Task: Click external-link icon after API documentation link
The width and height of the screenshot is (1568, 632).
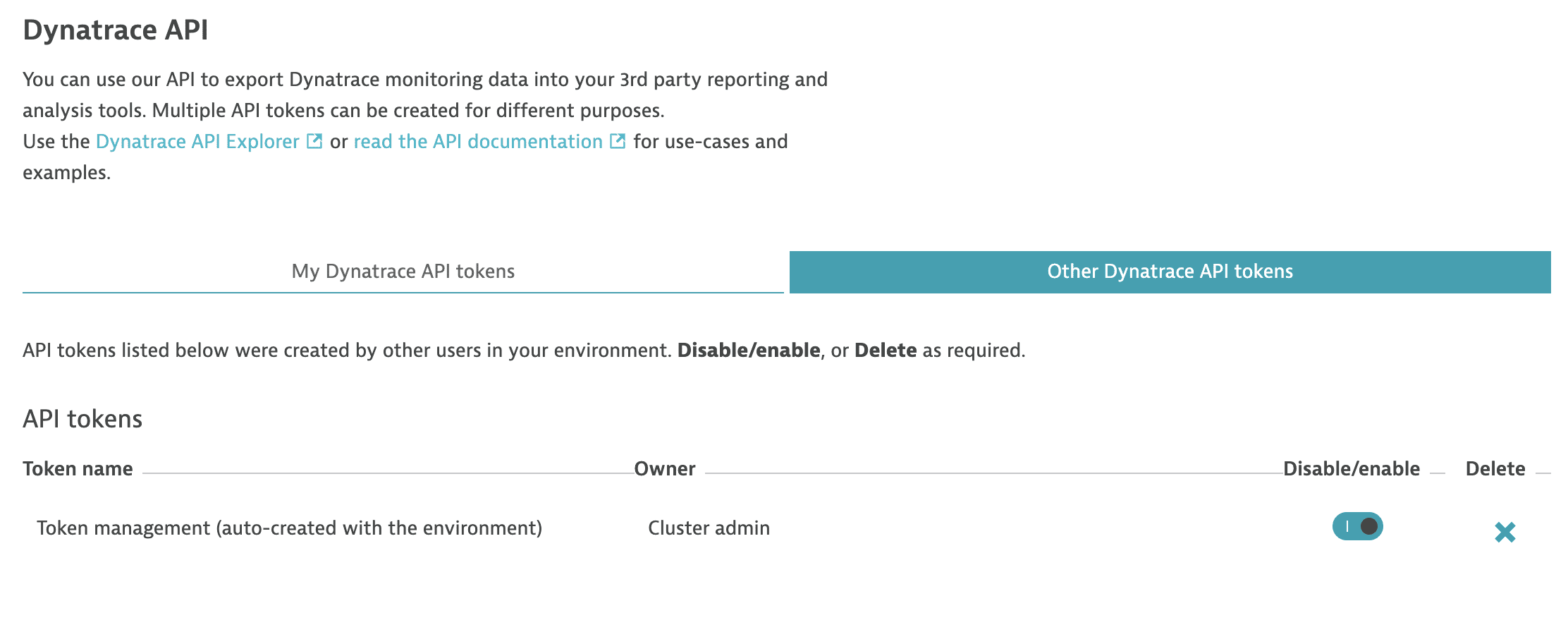Action: click(x=618, y=141)
